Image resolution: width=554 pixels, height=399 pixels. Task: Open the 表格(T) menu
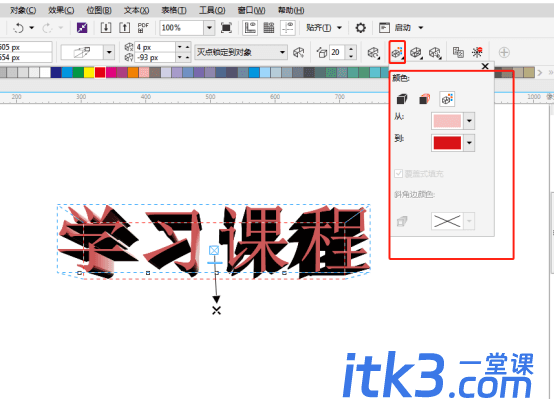click(x=174, y=10)
